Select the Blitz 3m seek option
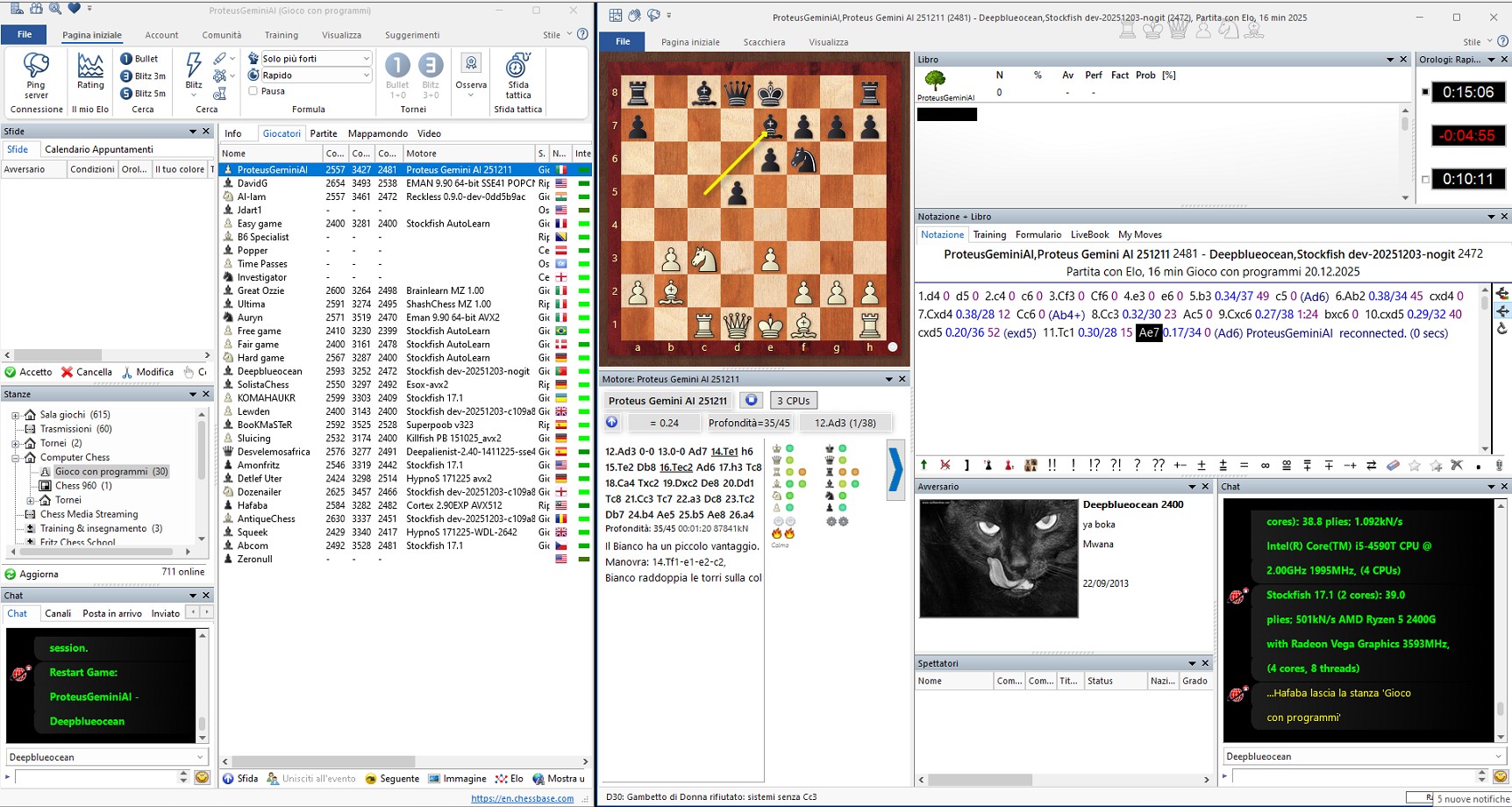1512x807 pixels. pyautogui.click(x=143, y=76)
